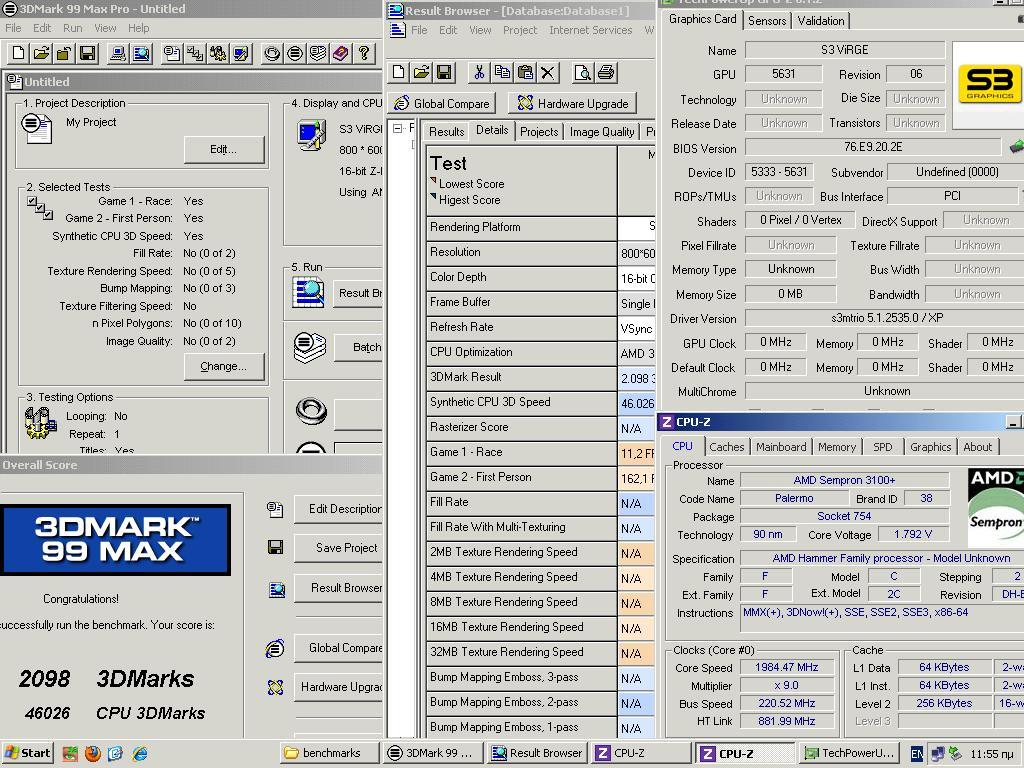Open the SPD tab in CPU-Z

(x=882, y=447)
